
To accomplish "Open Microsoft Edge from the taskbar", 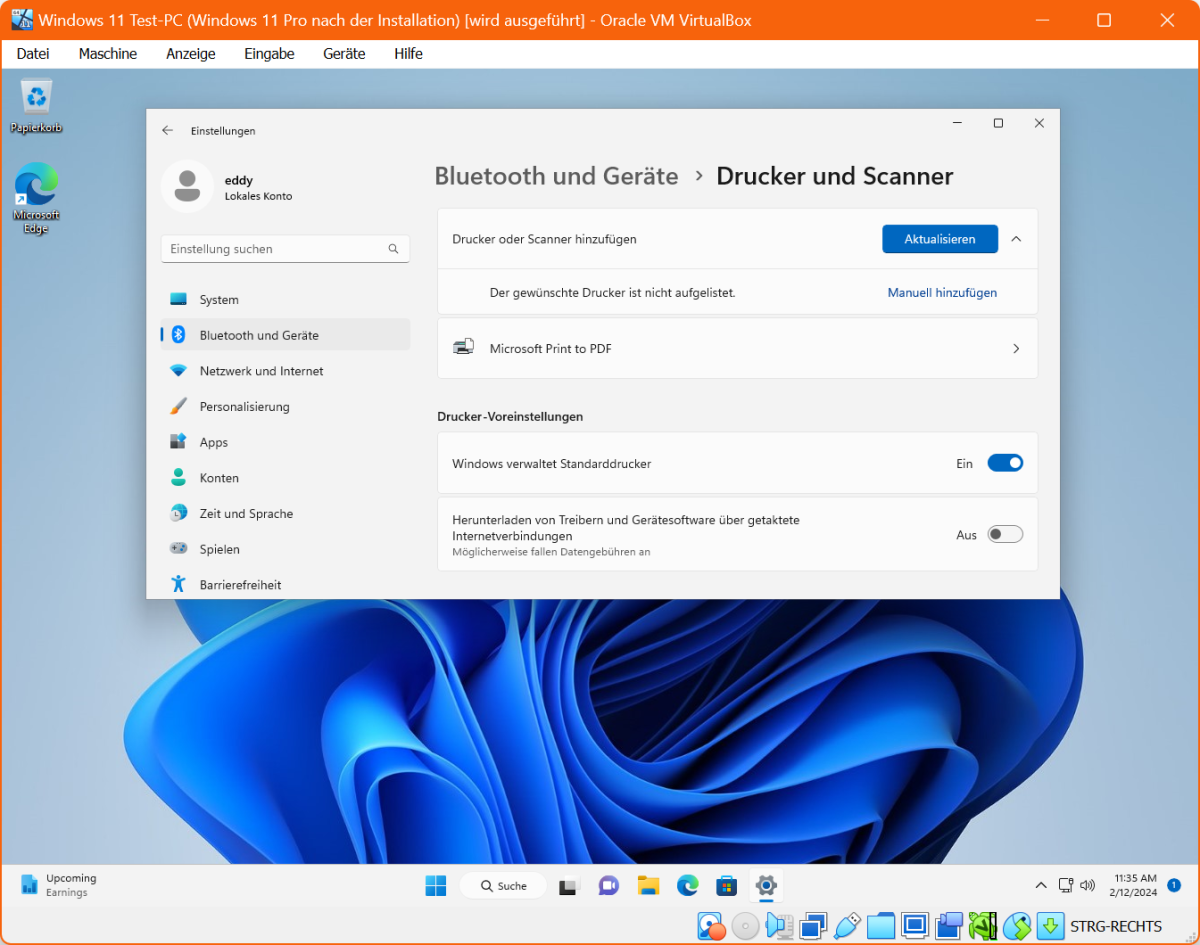I will (x=687, y=885).
